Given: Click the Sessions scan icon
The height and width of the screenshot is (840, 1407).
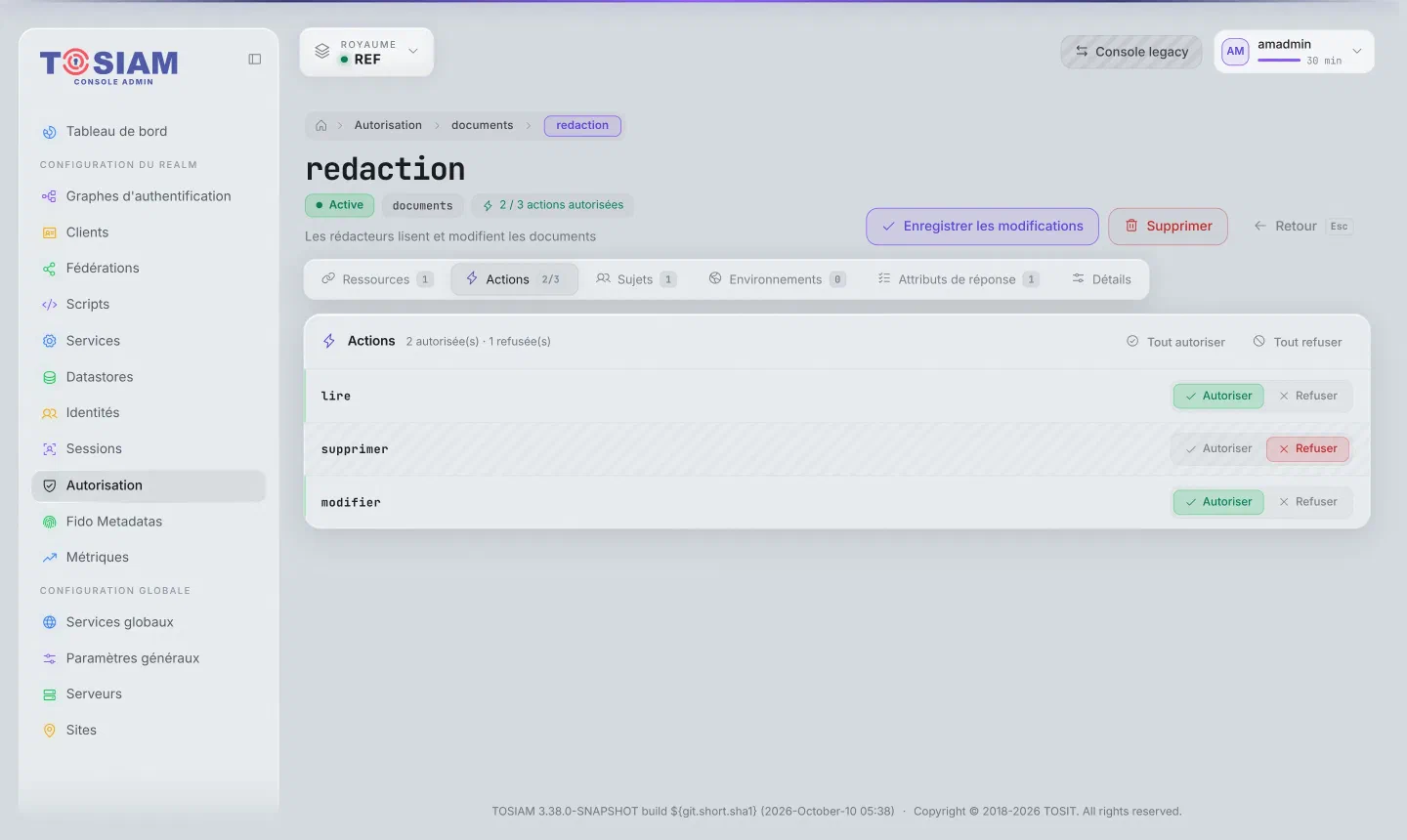Looking at the screenshot, I should (49, 449).
